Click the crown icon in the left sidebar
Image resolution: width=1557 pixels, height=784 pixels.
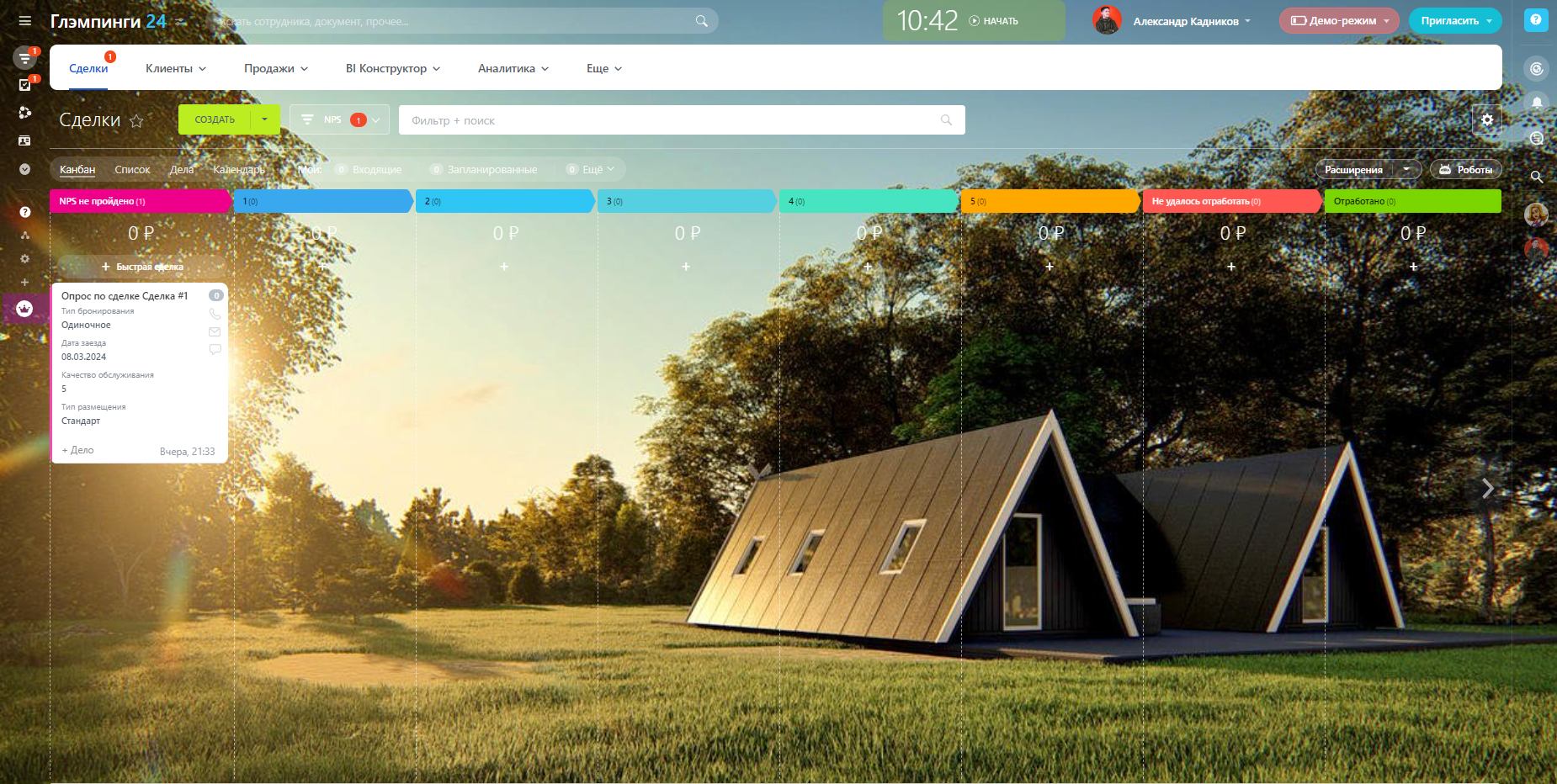24,309
